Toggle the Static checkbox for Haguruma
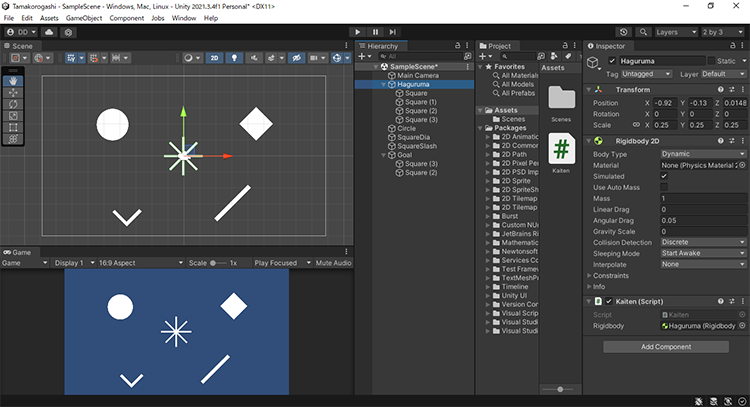 (x=709, y=62)
